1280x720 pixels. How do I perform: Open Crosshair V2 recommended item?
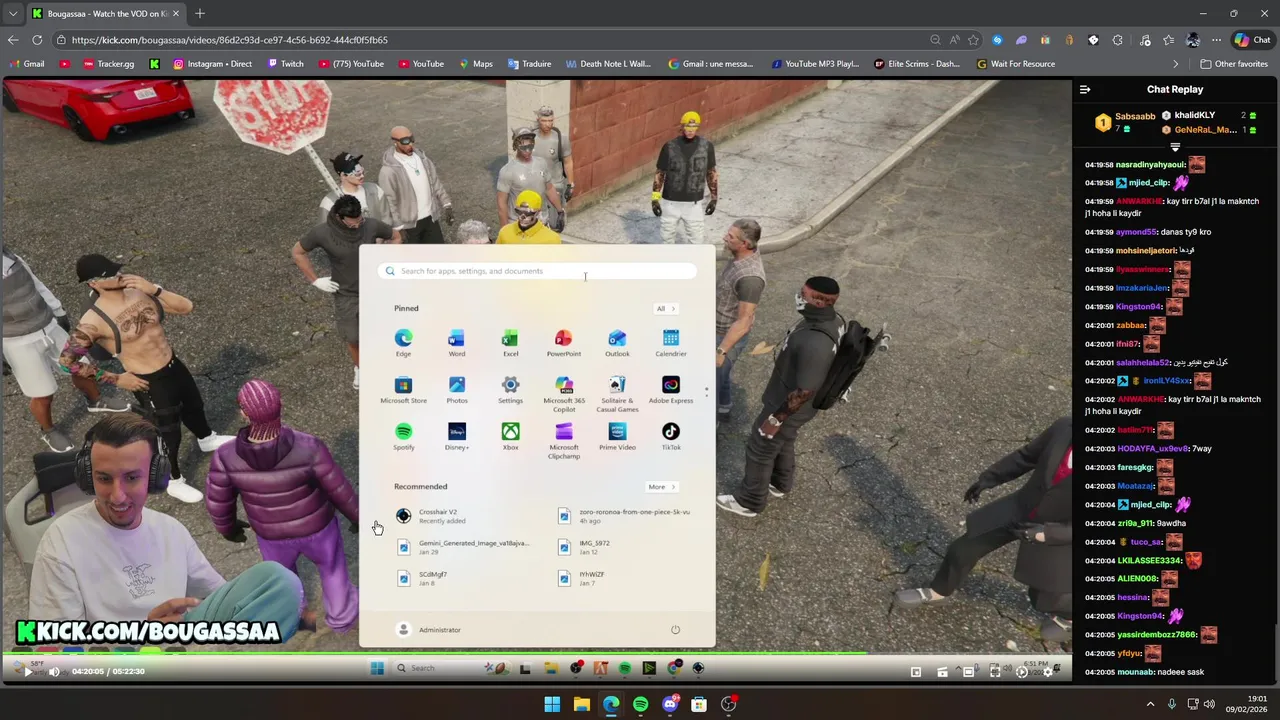click(x=428, y=516)
